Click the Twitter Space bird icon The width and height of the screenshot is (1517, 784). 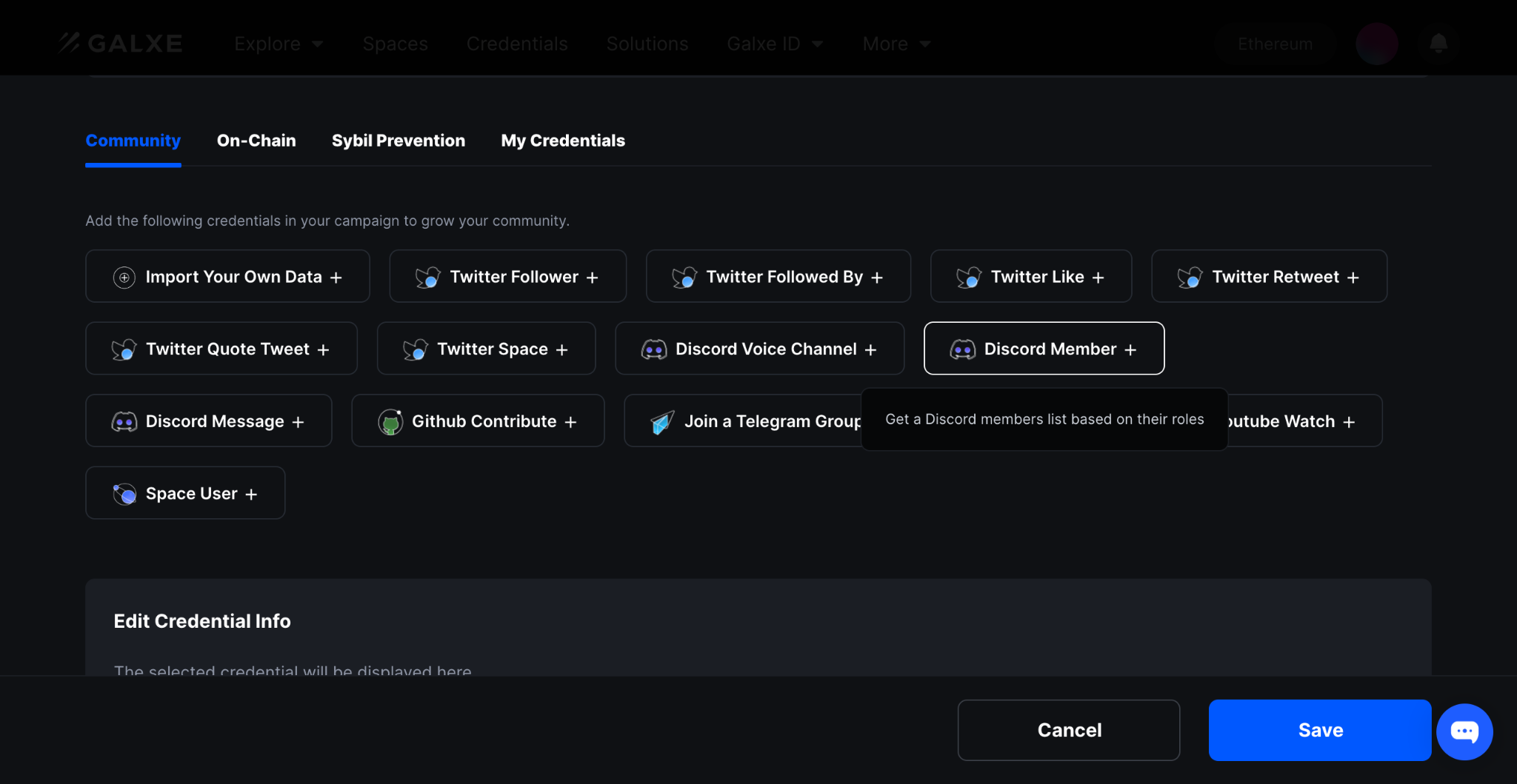pos(416,349)
